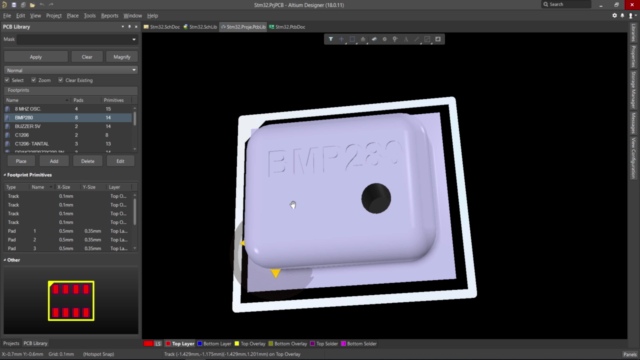Select the Place Line tool
Viewport: 640px width, 360px height.
point(416,39)
